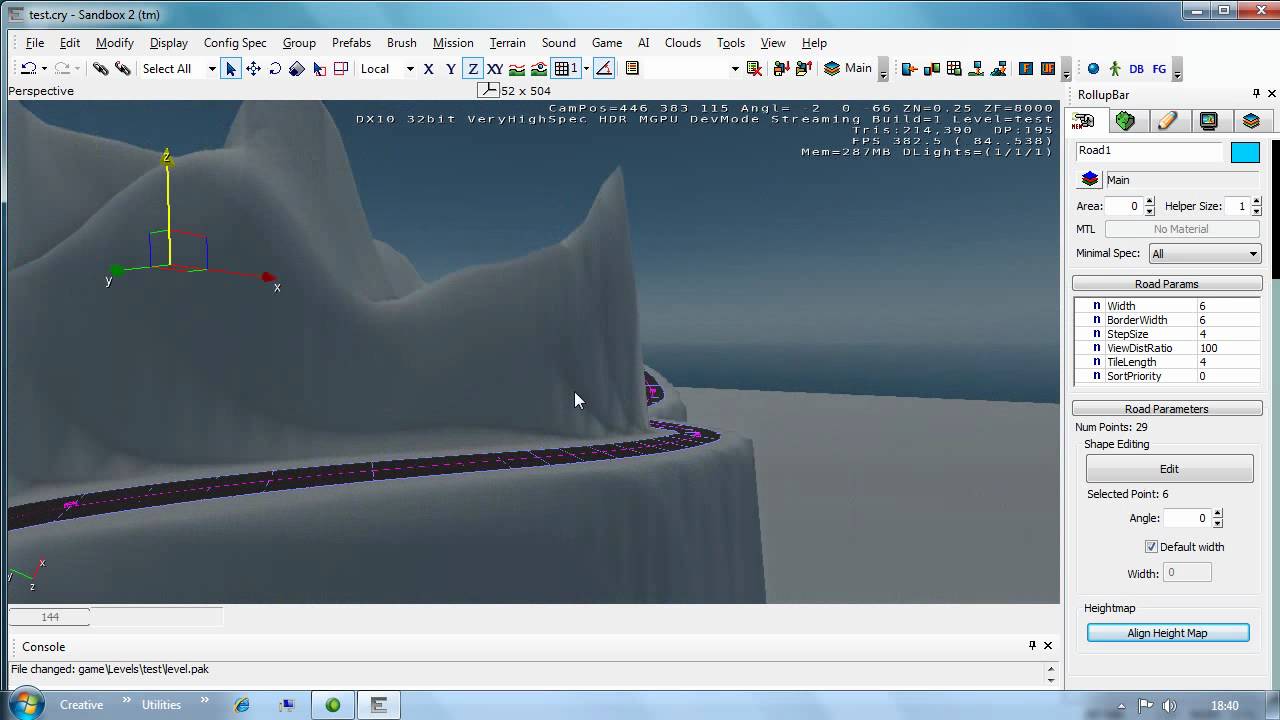Viewport: 1280px width, 720px height.
Task: Open the Terrain menu
Action: [x=508, y=43]
